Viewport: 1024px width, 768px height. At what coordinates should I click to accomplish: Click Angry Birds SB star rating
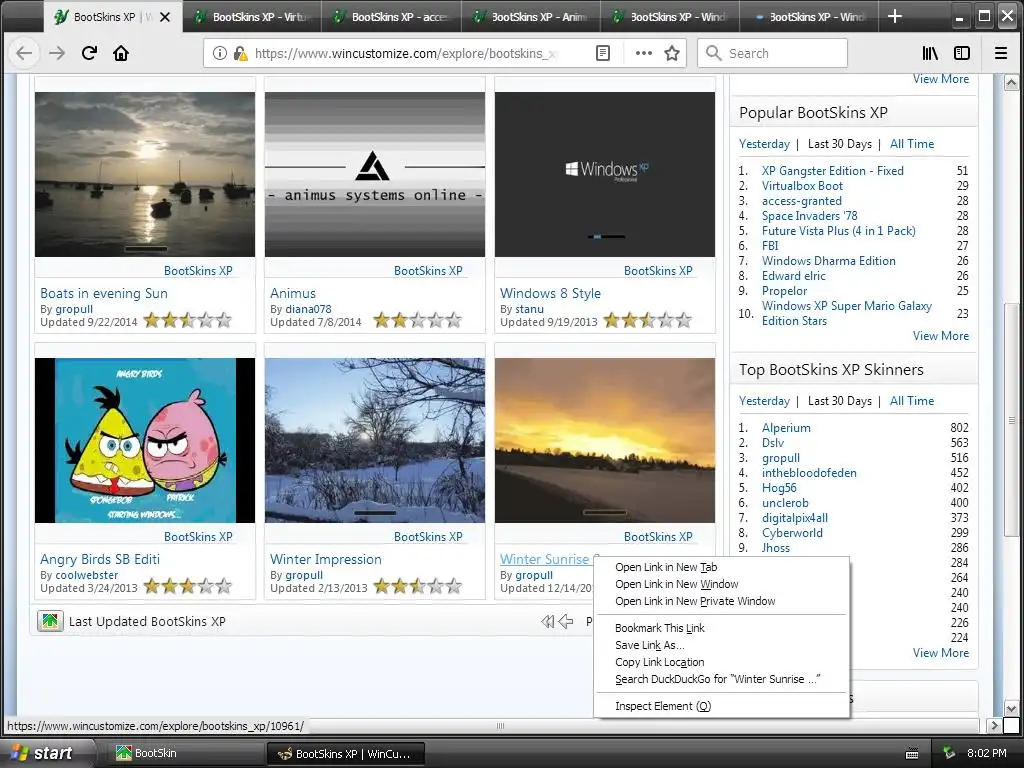coord(187,586)
